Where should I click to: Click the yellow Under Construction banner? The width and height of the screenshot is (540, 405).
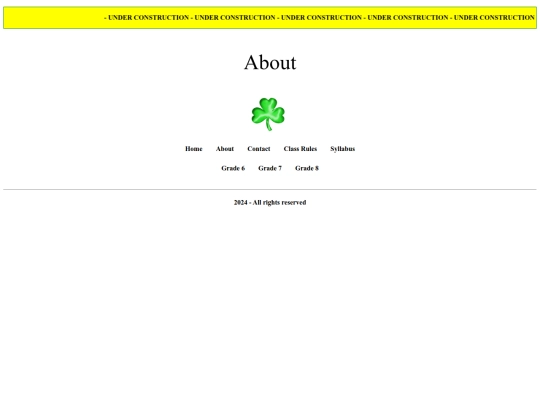coord(270,18)
